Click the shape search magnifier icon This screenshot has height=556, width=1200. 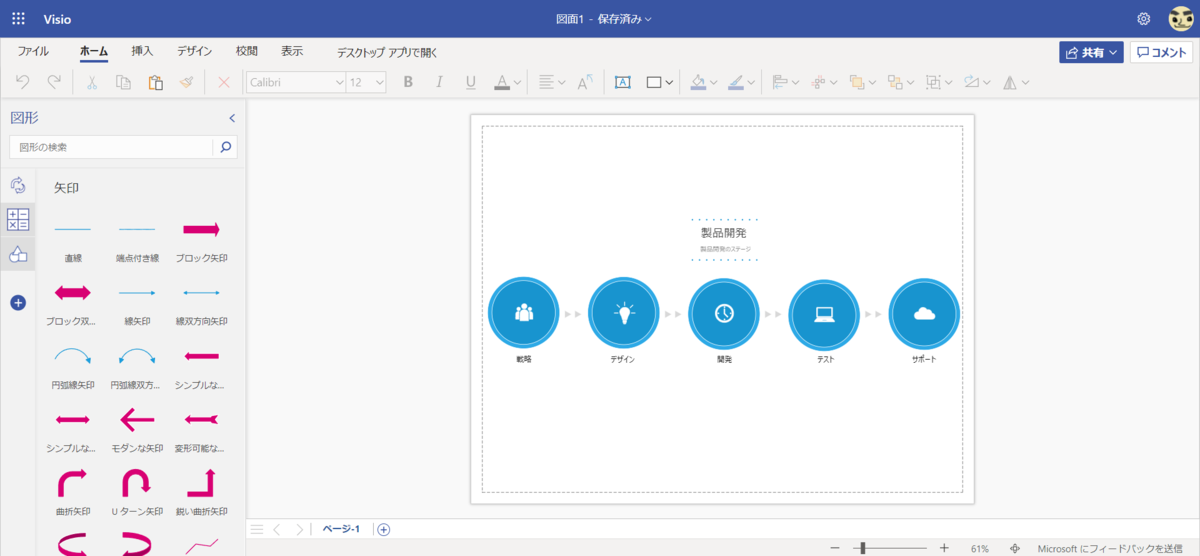226,147
